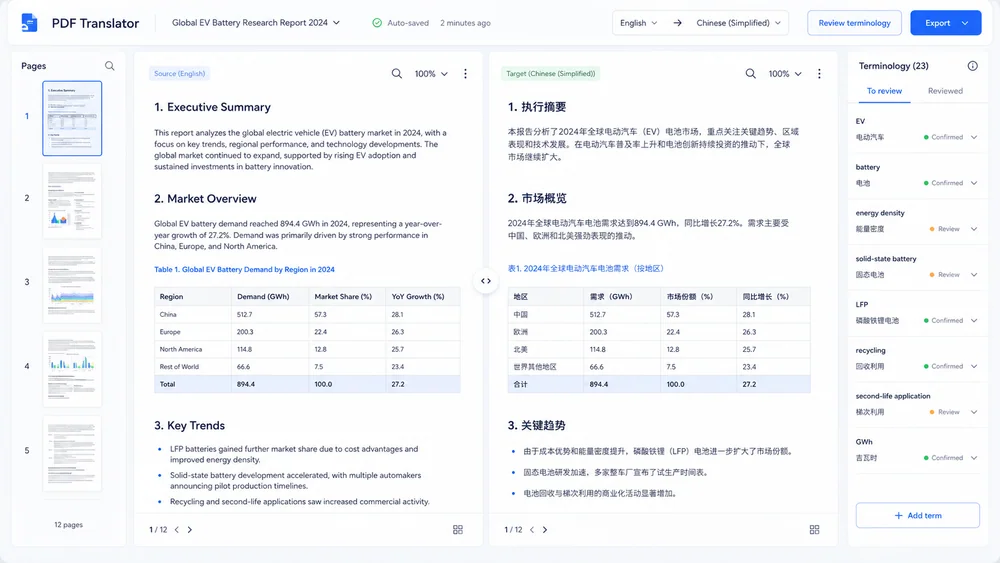The width and height of the screenshot is (1000, 563).
Task: Expand the energy density terminology entry
Action: click(974, 229)
